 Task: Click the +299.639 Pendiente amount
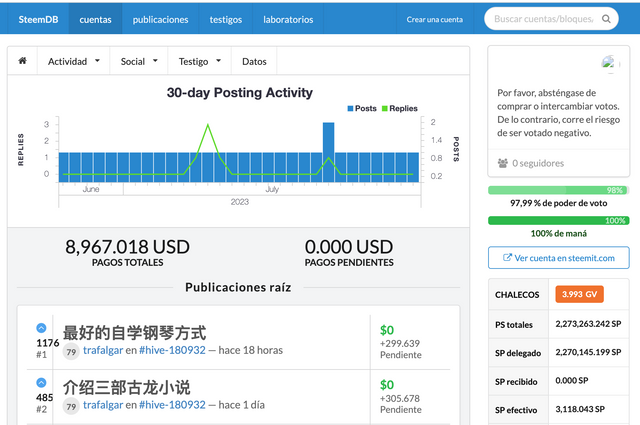[x=400, y=349]
